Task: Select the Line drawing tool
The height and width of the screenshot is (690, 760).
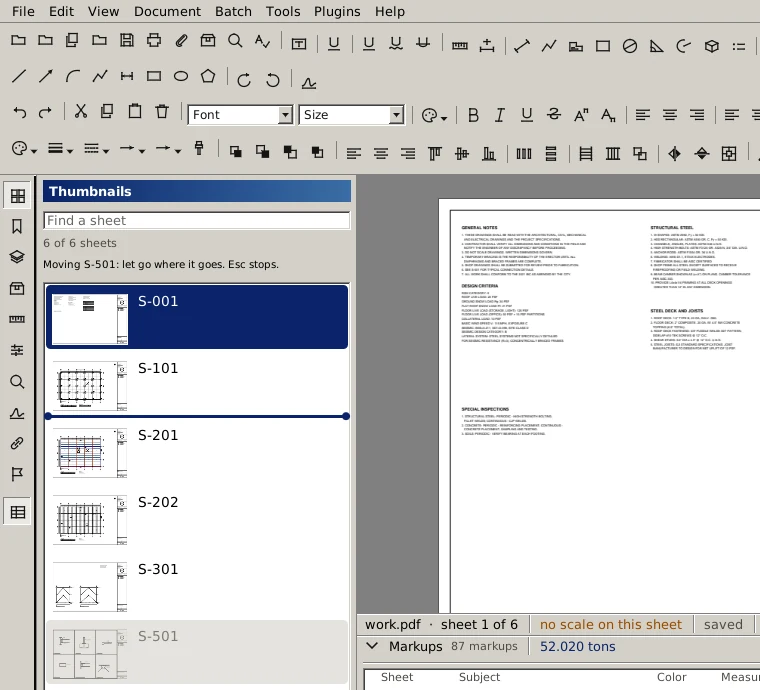Action: tap(18, 76)
